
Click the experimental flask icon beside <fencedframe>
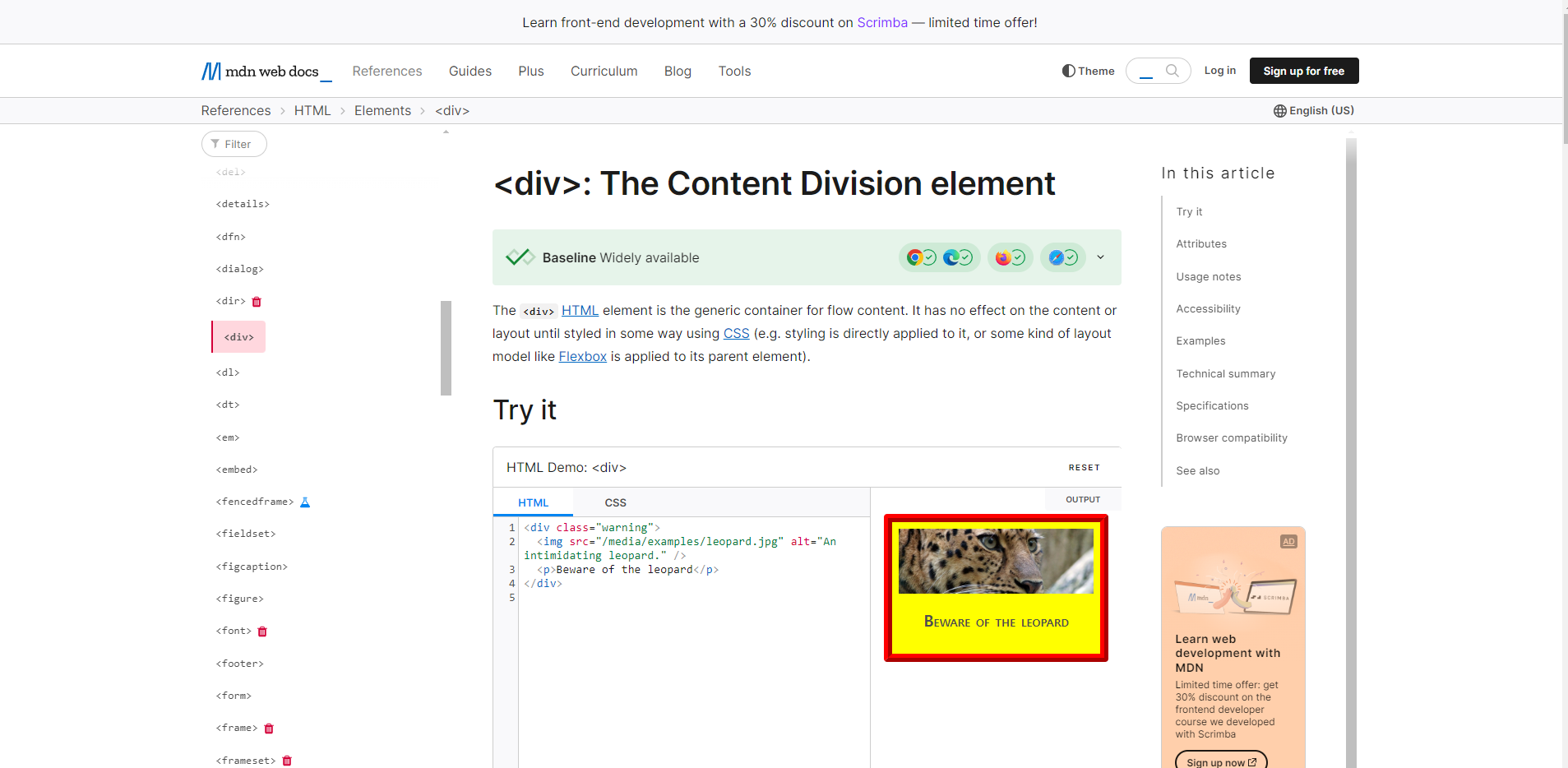(x=305, y=502)
